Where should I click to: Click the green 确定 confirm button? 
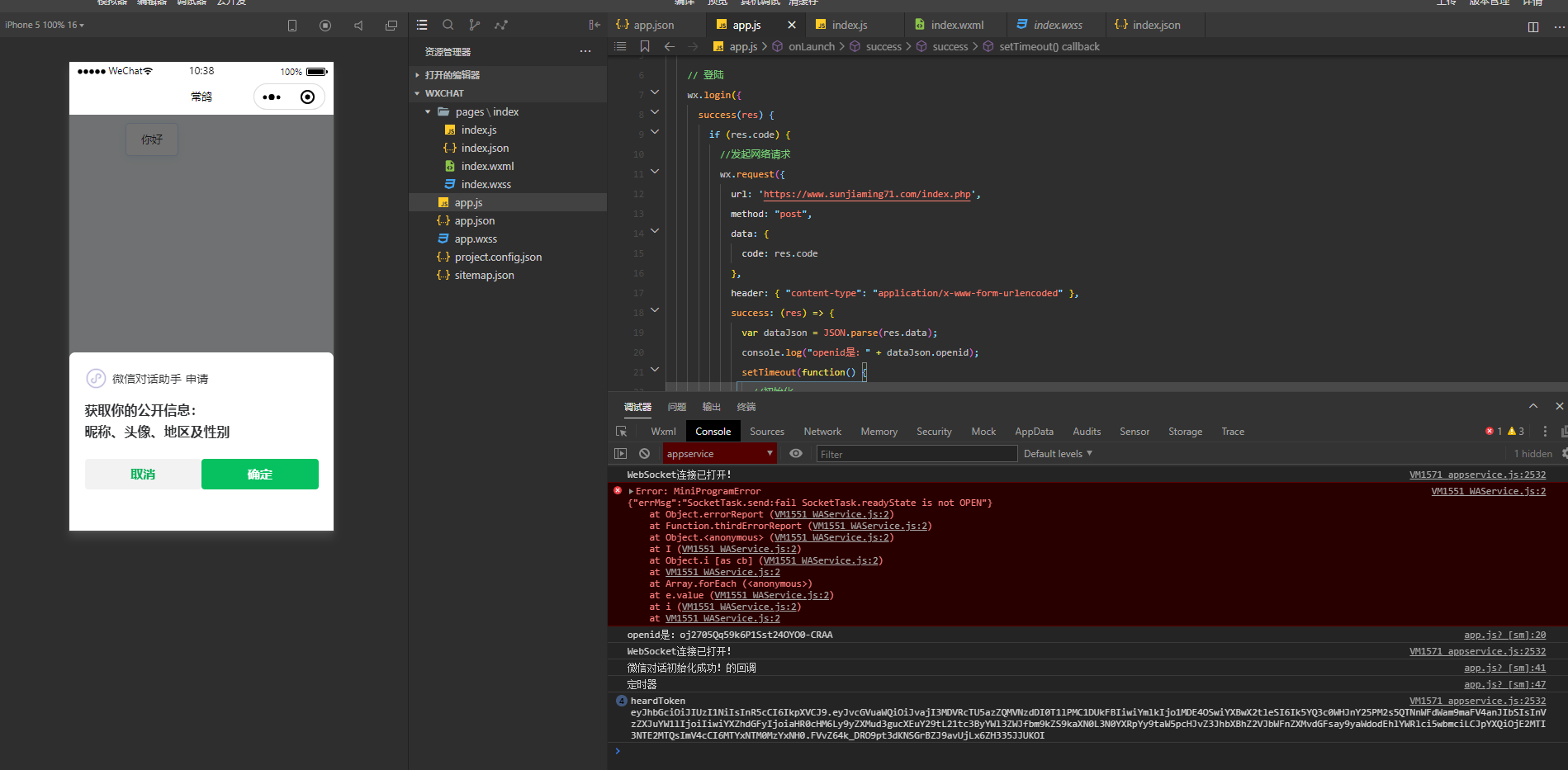259,475
